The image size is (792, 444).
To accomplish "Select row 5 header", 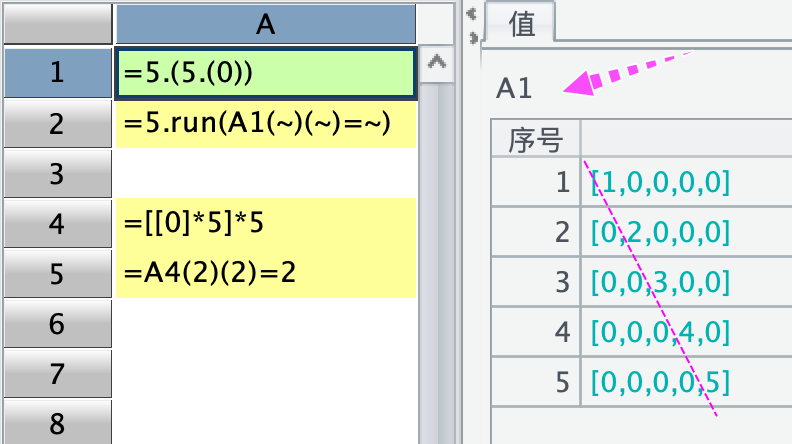I will point(58,273).
